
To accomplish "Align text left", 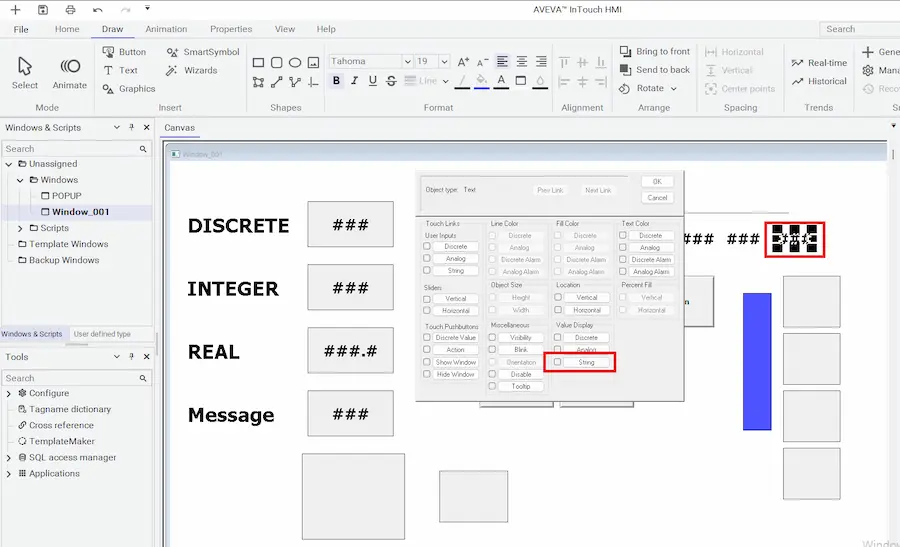I will [x=502, y=61].
